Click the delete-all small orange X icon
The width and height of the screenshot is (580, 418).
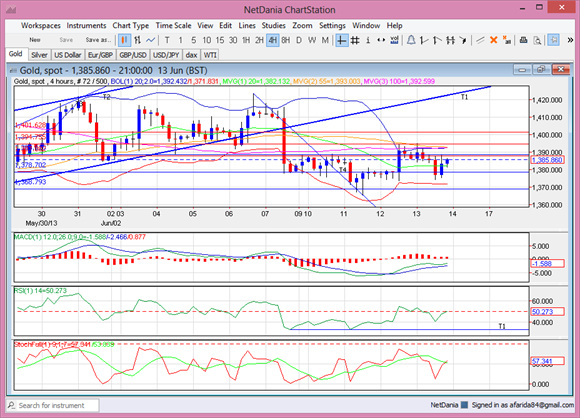click(x=506, y=40)
